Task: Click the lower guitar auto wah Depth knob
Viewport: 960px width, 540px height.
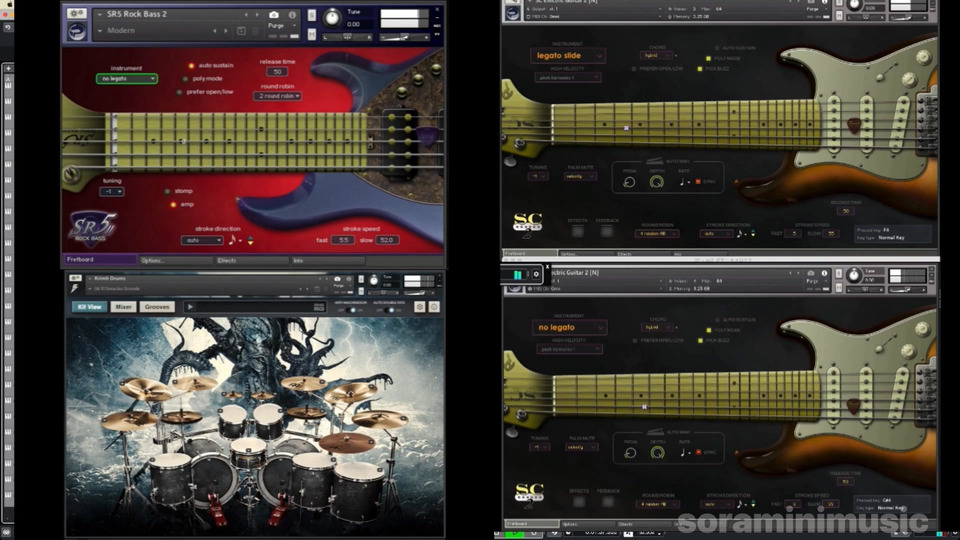Action: 658,453
